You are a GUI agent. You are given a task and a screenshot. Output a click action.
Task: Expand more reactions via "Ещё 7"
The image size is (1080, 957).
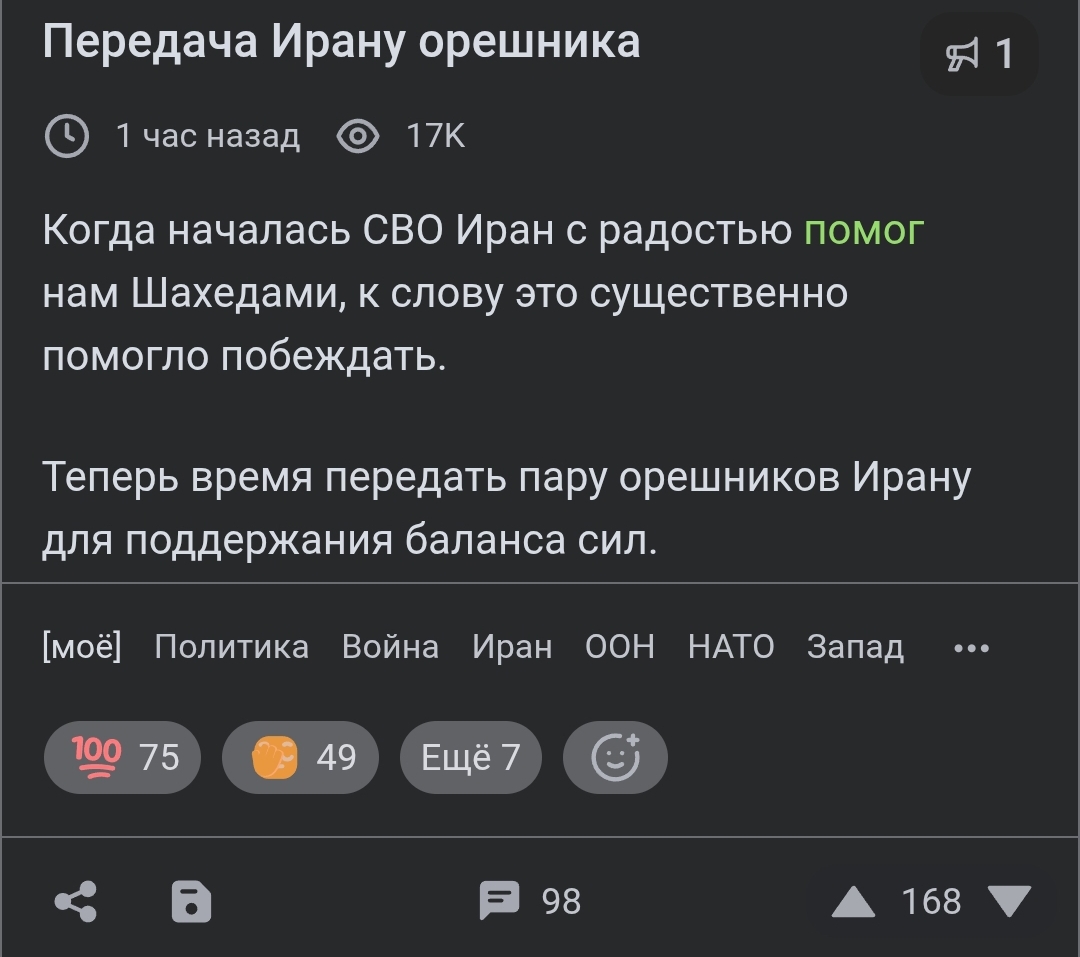coord(471,757)
